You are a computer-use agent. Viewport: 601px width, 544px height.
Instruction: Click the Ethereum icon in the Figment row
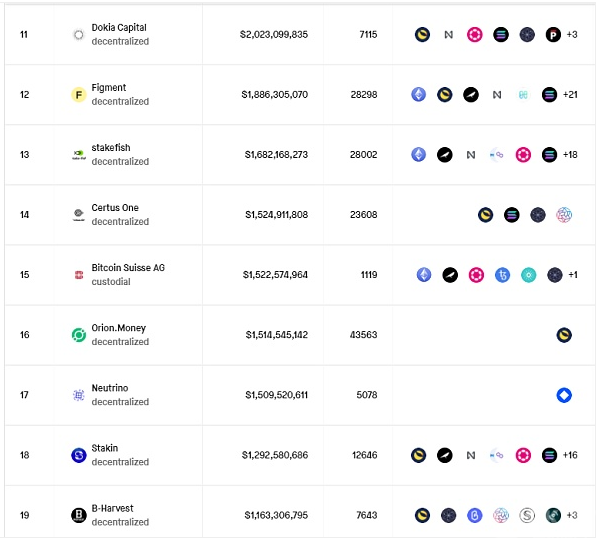click(x=419, y=95)
